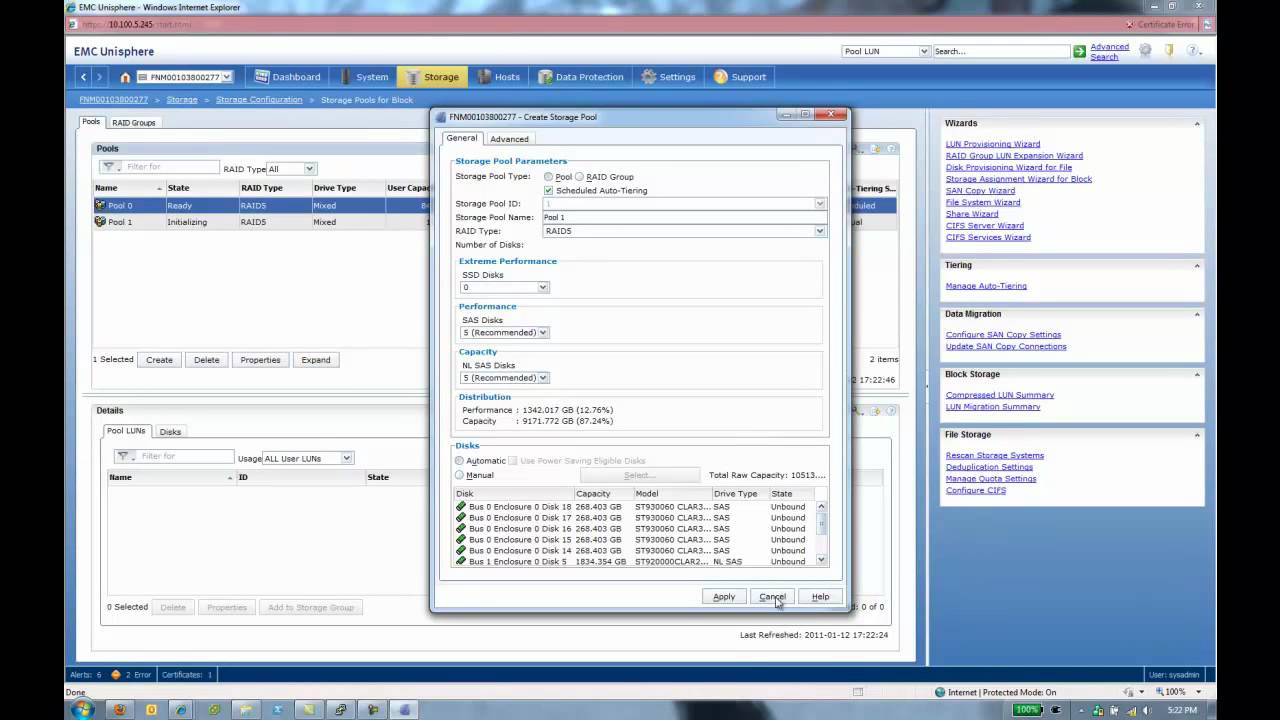Go forward with the right arrow button
This screenshot has height=720, width=1280.
tap(100, 77)
